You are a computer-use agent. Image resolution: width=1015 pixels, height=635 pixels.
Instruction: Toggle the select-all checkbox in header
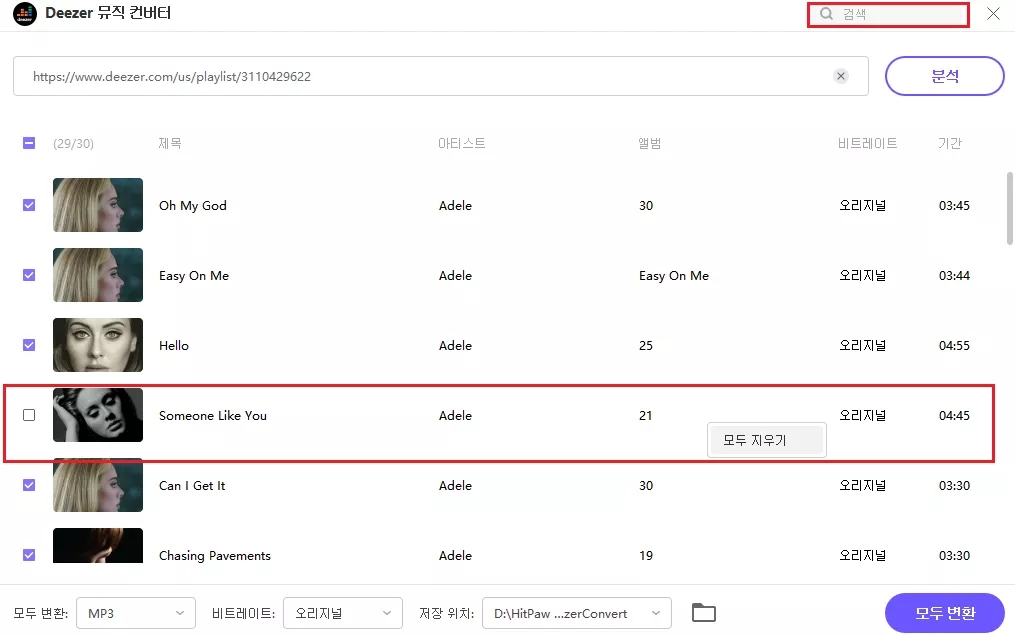[29, 143]
